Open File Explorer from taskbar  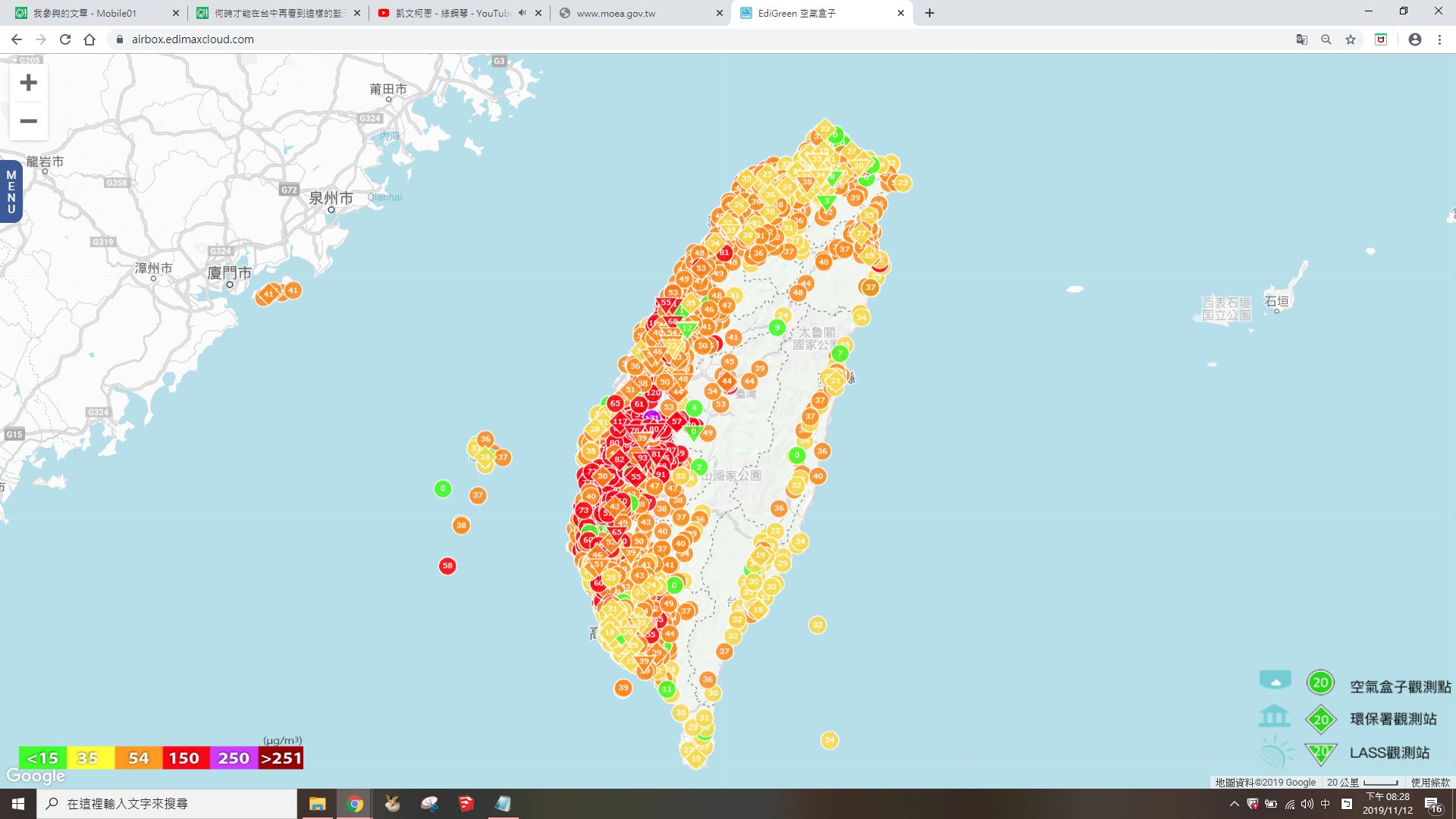tap(317, 804)
